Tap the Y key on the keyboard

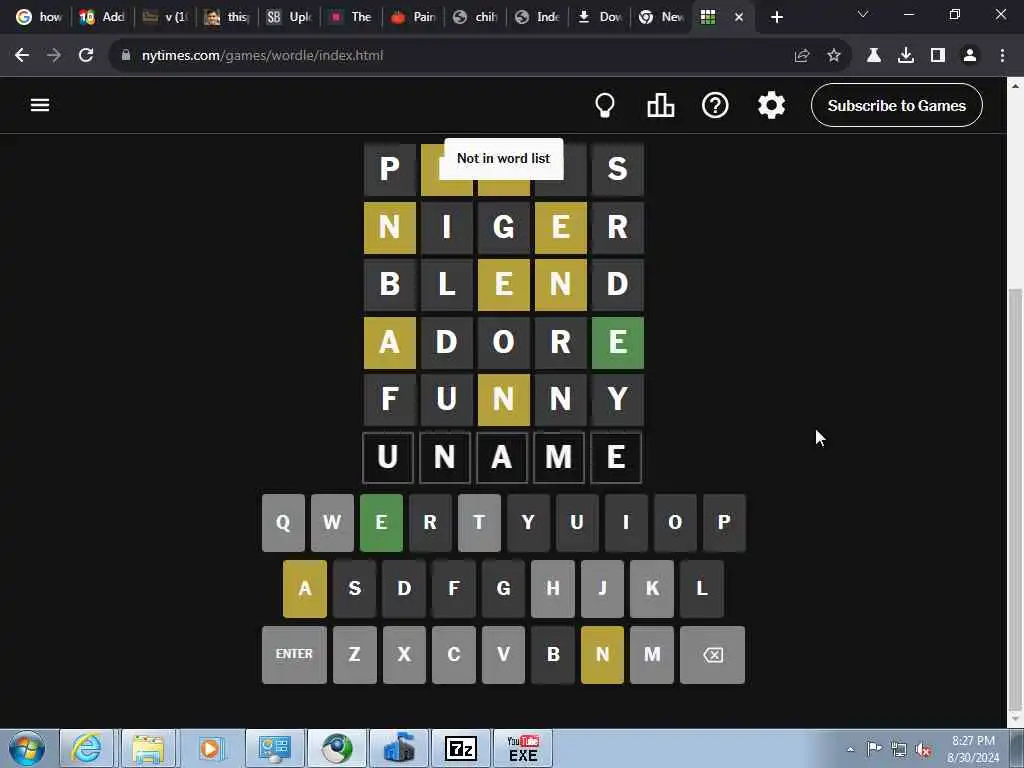[528, 522]
